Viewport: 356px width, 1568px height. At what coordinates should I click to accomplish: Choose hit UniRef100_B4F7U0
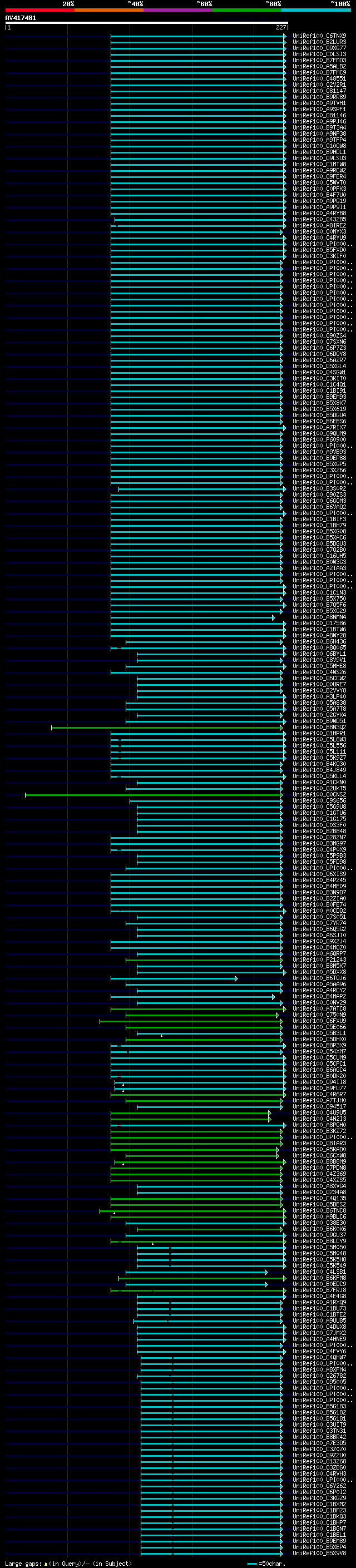tap(319, 195)
